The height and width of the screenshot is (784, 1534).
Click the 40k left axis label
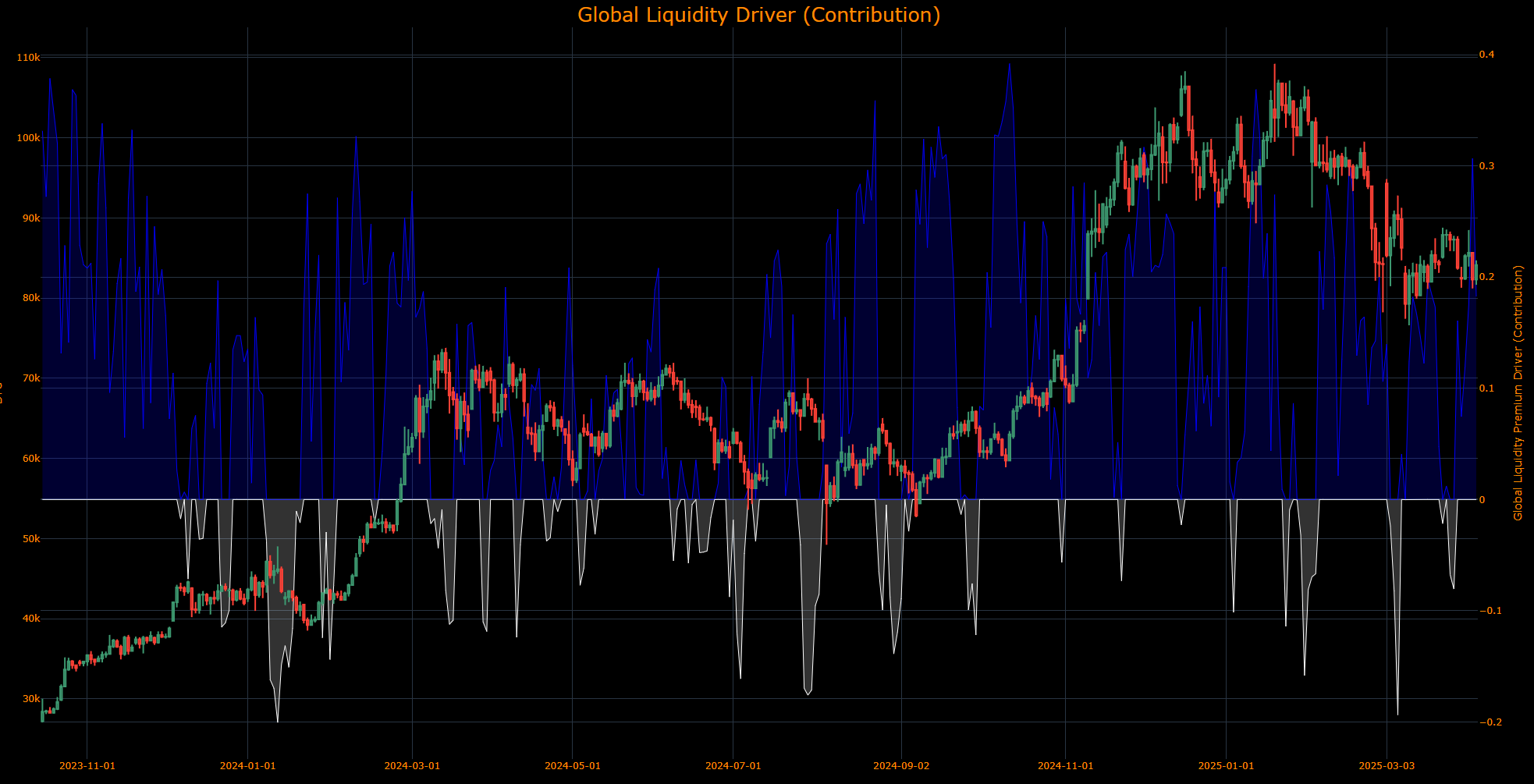pos(31,619)
